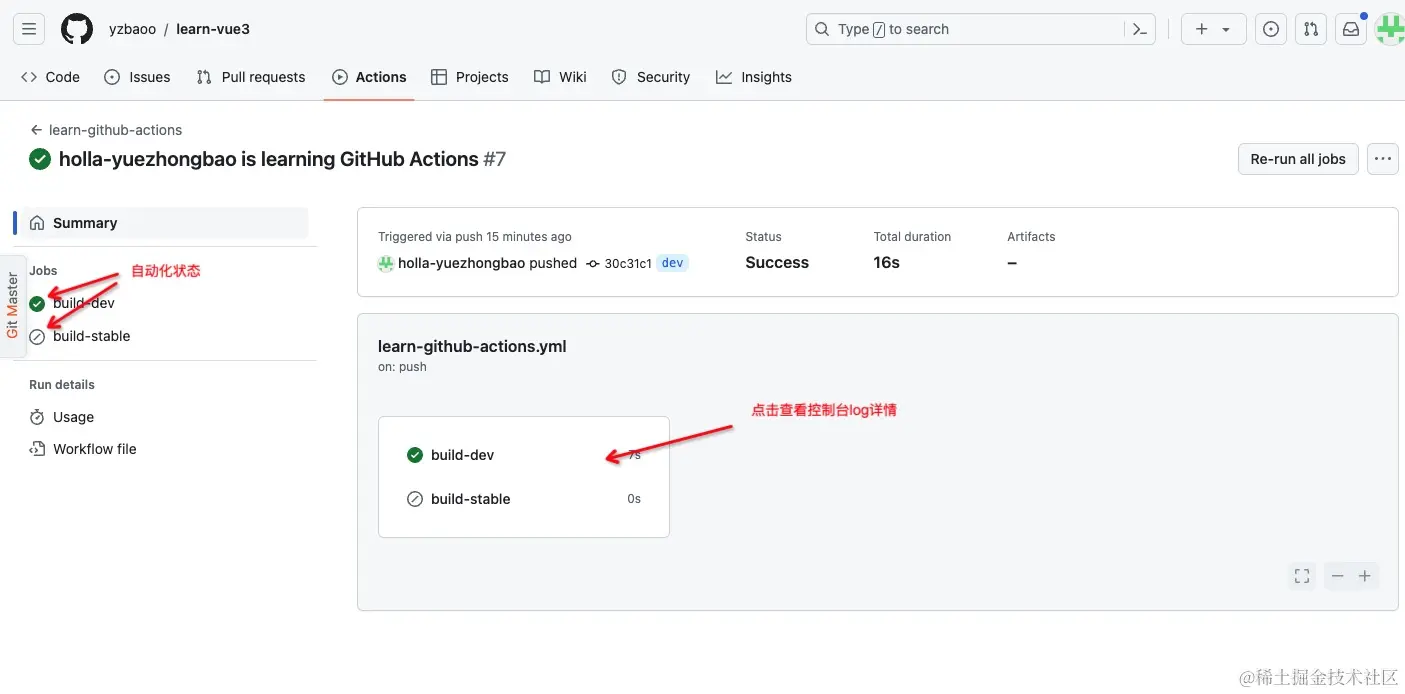Open the command palette icon
The height and width of the screenshot is (694, 1405).
(1140, 29)
